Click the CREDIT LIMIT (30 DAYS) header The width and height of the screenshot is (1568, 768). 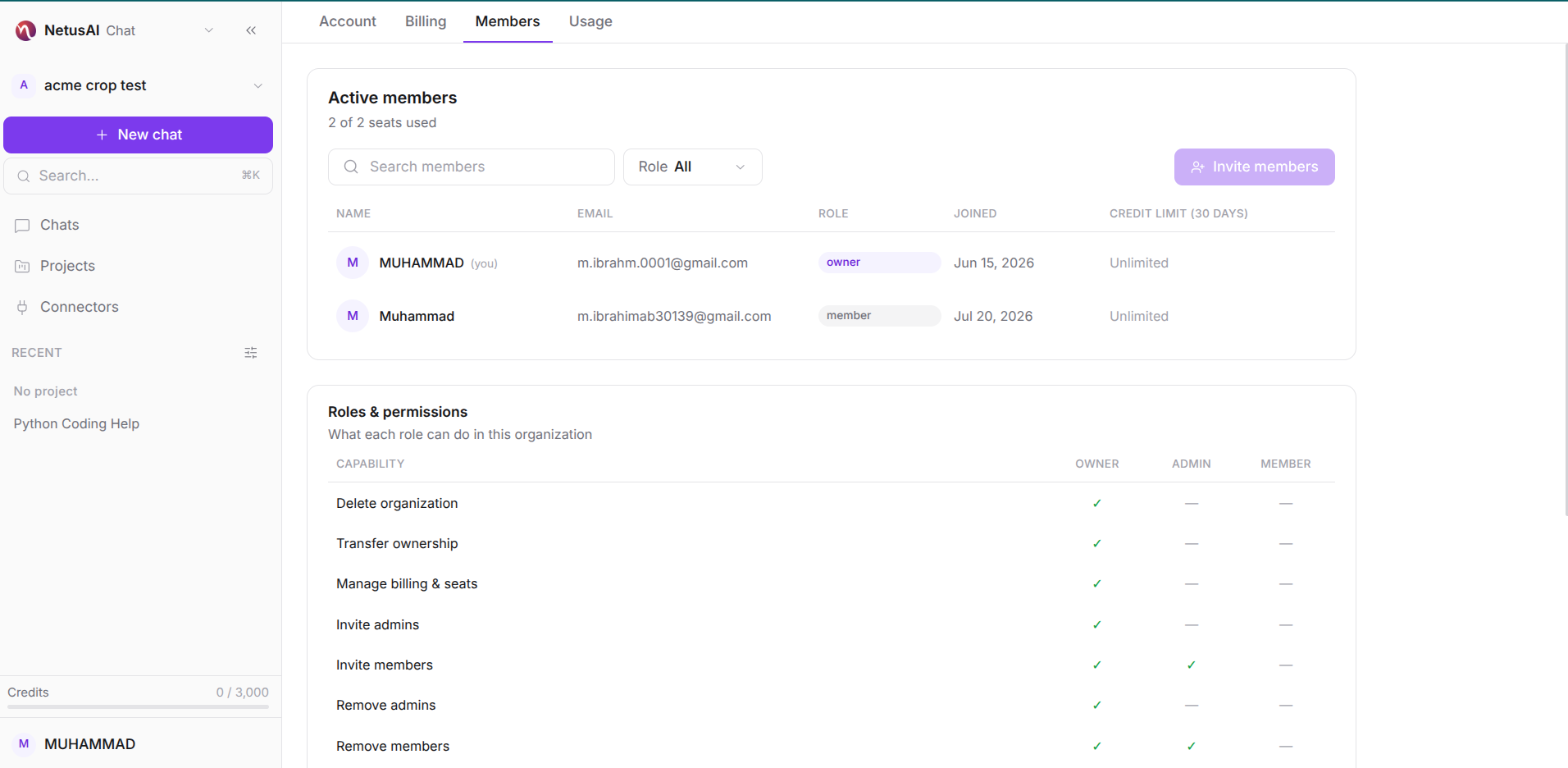pyautogui.click(x=1178, y=213)
